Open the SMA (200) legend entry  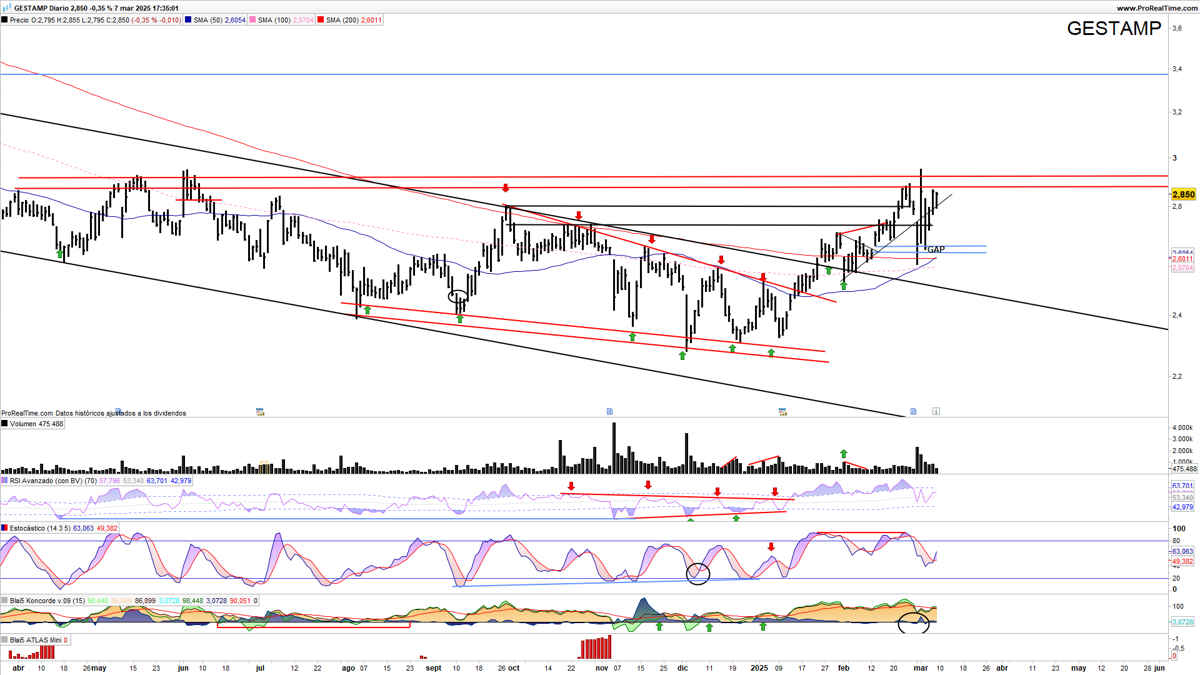pos(349,19)
